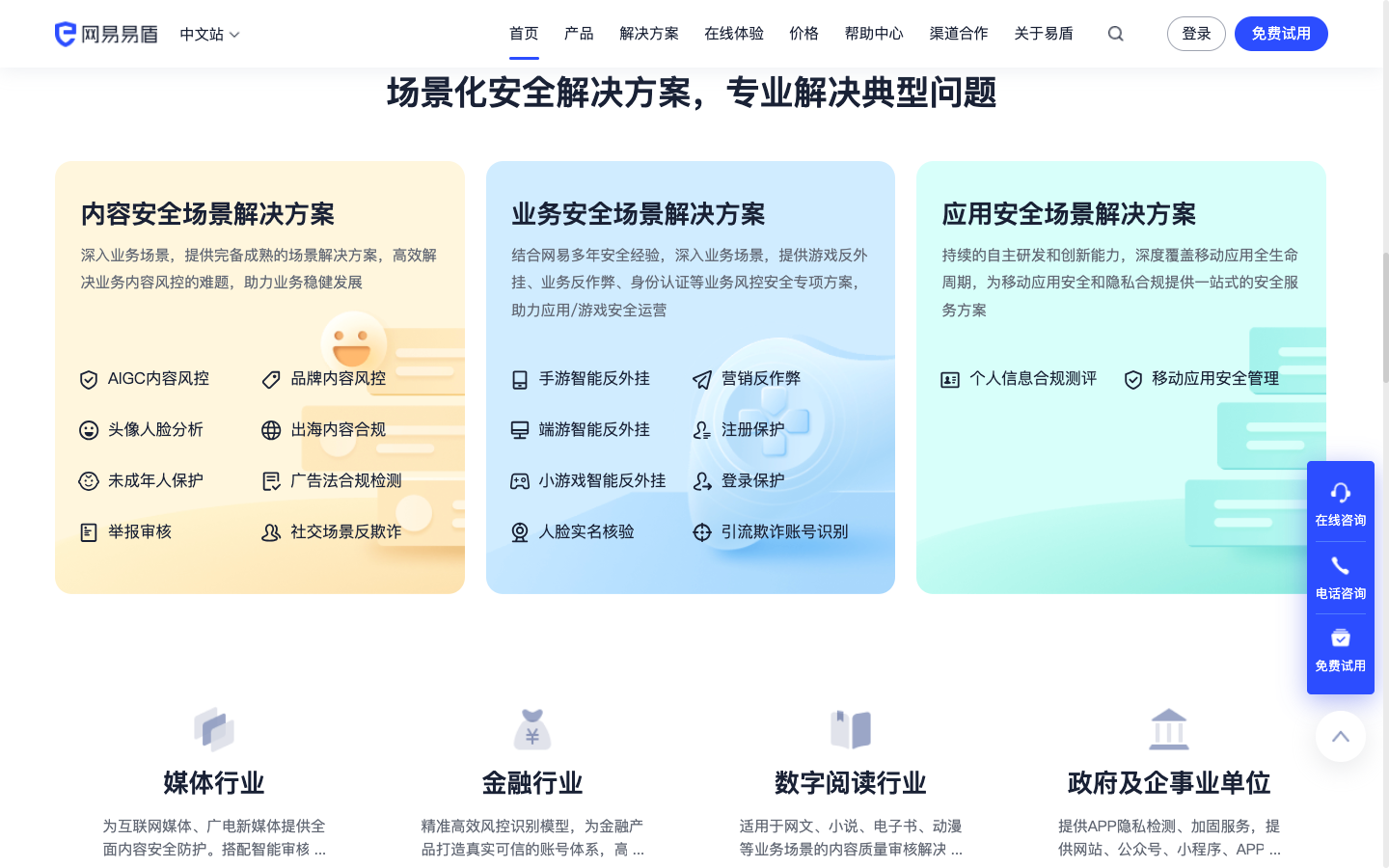Click the header 免费试用 button

click(1281, 34)
